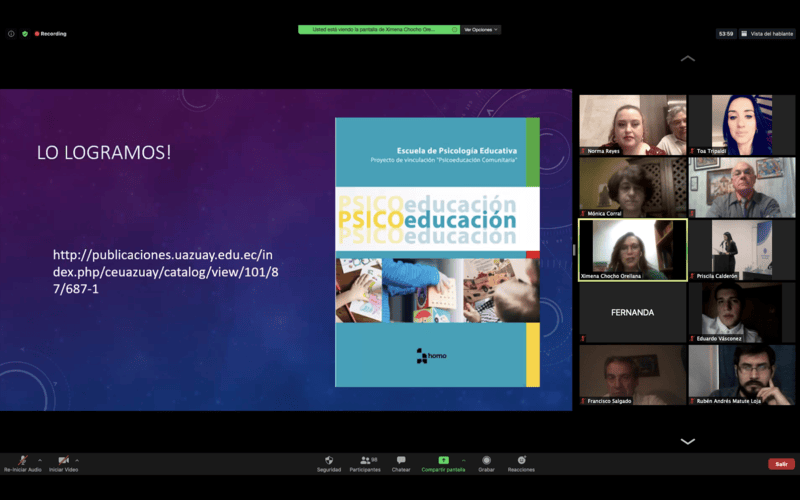Screen dimensions: 800x500
Task: Select Ximena Chocho Orellana video tile
Action: pyautogui.click(x=633, y=250)
